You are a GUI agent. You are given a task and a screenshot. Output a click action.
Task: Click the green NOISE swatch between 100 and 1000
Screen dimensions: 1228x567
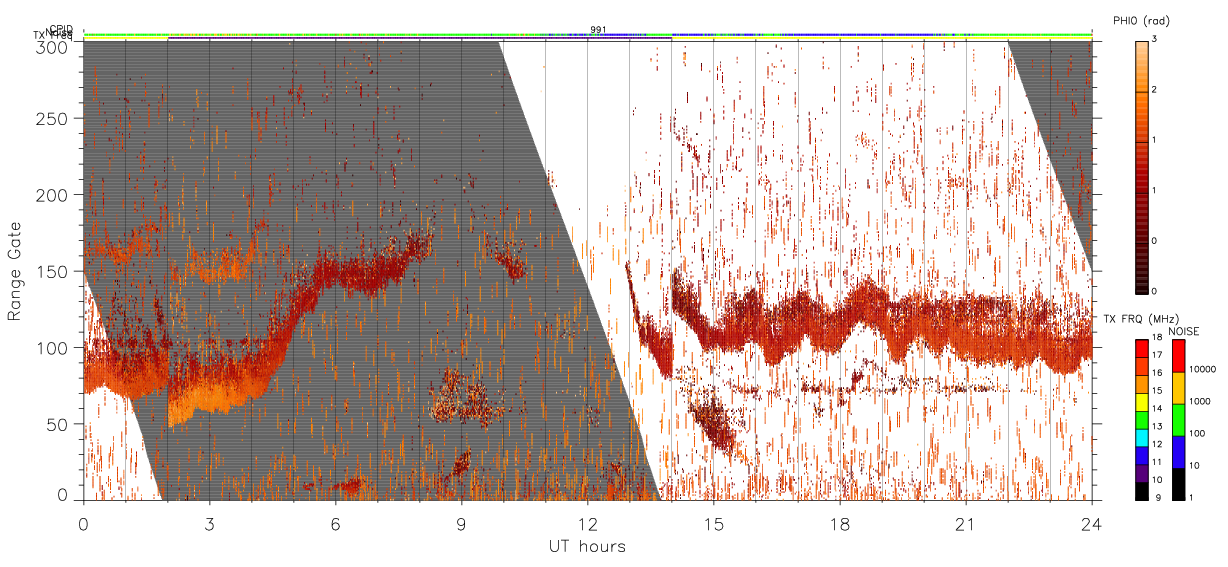[x=1179, y=420]
